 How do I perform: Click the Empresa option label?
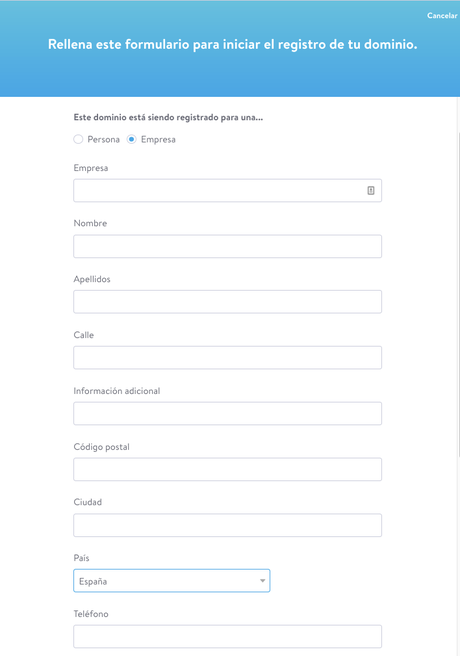tap(158, 140)
